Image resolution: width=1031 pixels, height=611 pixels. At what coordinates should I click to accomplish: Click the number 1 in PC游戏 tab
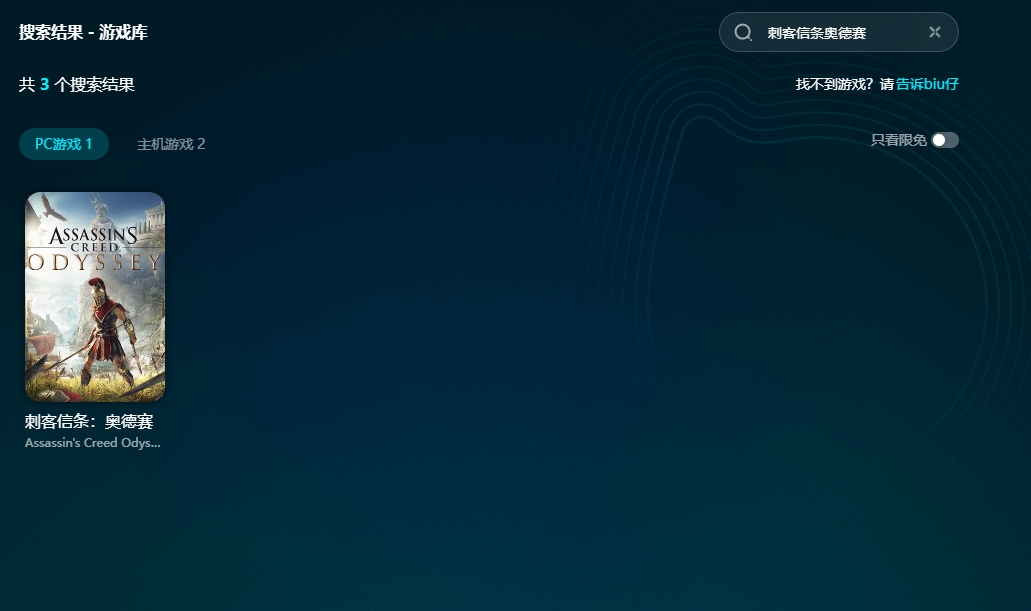click(88, 144)
